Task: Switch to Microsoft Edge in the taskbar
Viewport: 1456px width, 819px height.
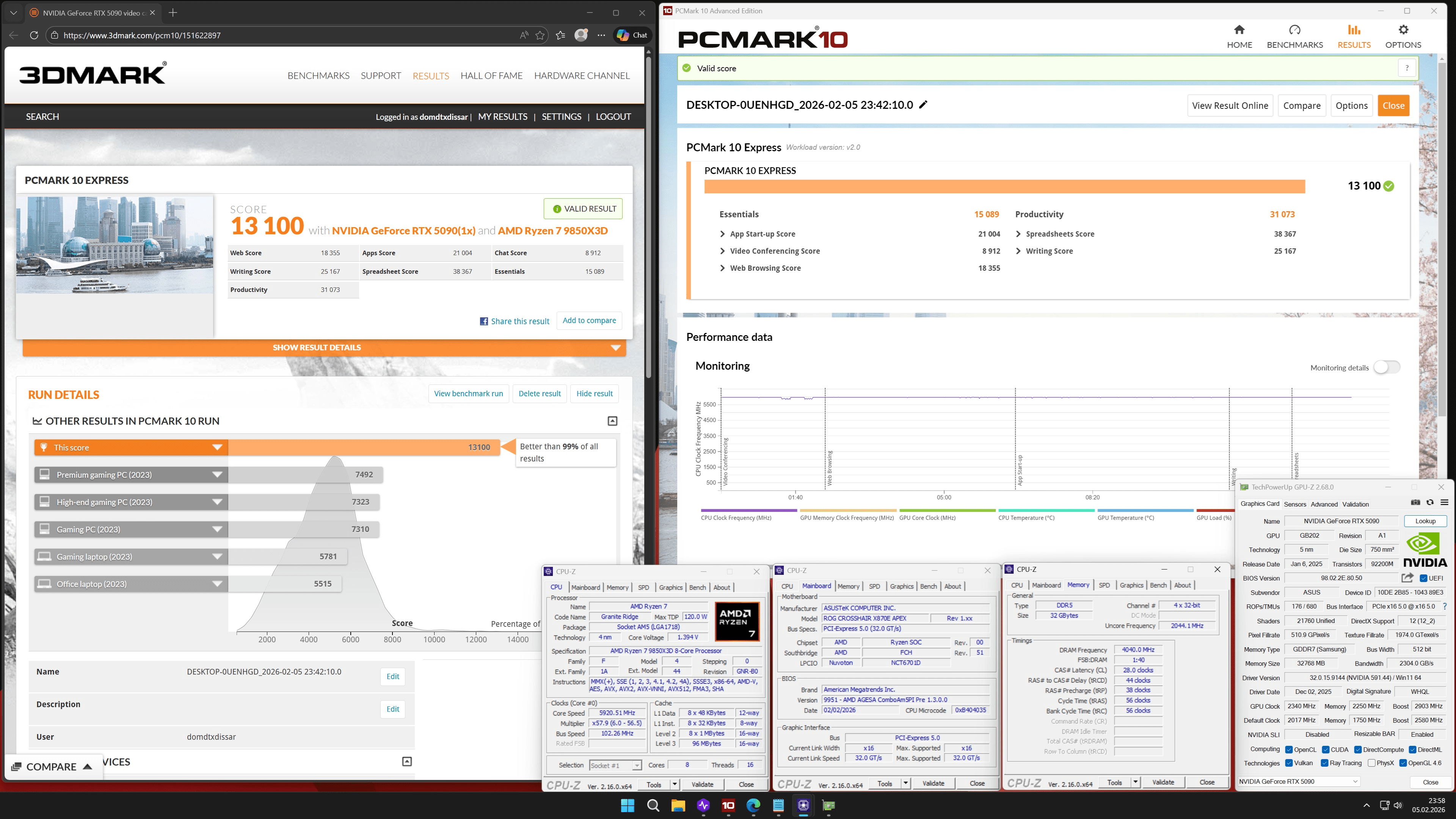Action: (x=753, y=805)
